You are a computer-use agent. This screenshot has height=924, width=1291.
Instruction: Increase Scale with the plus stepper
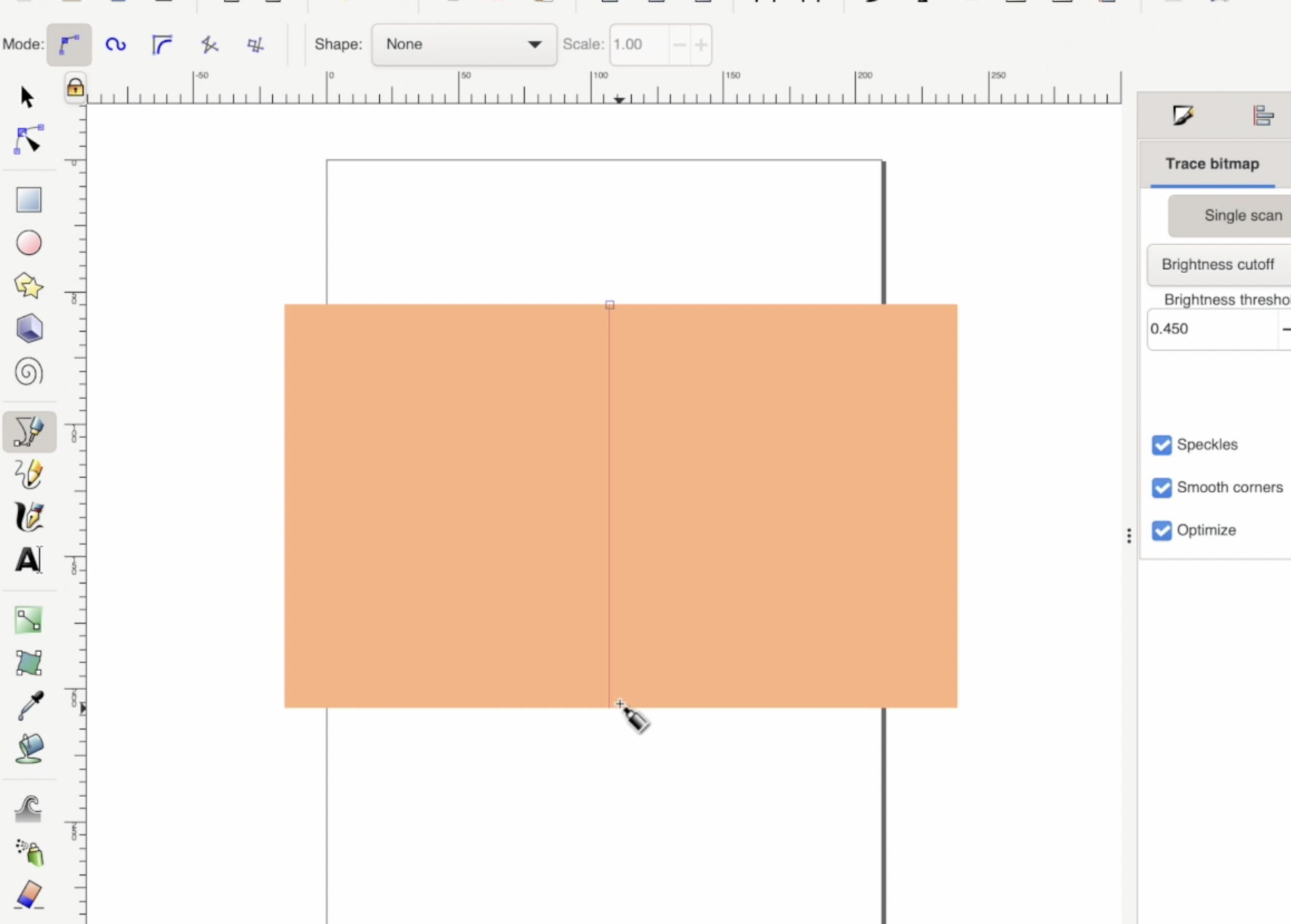coord(700,44)
